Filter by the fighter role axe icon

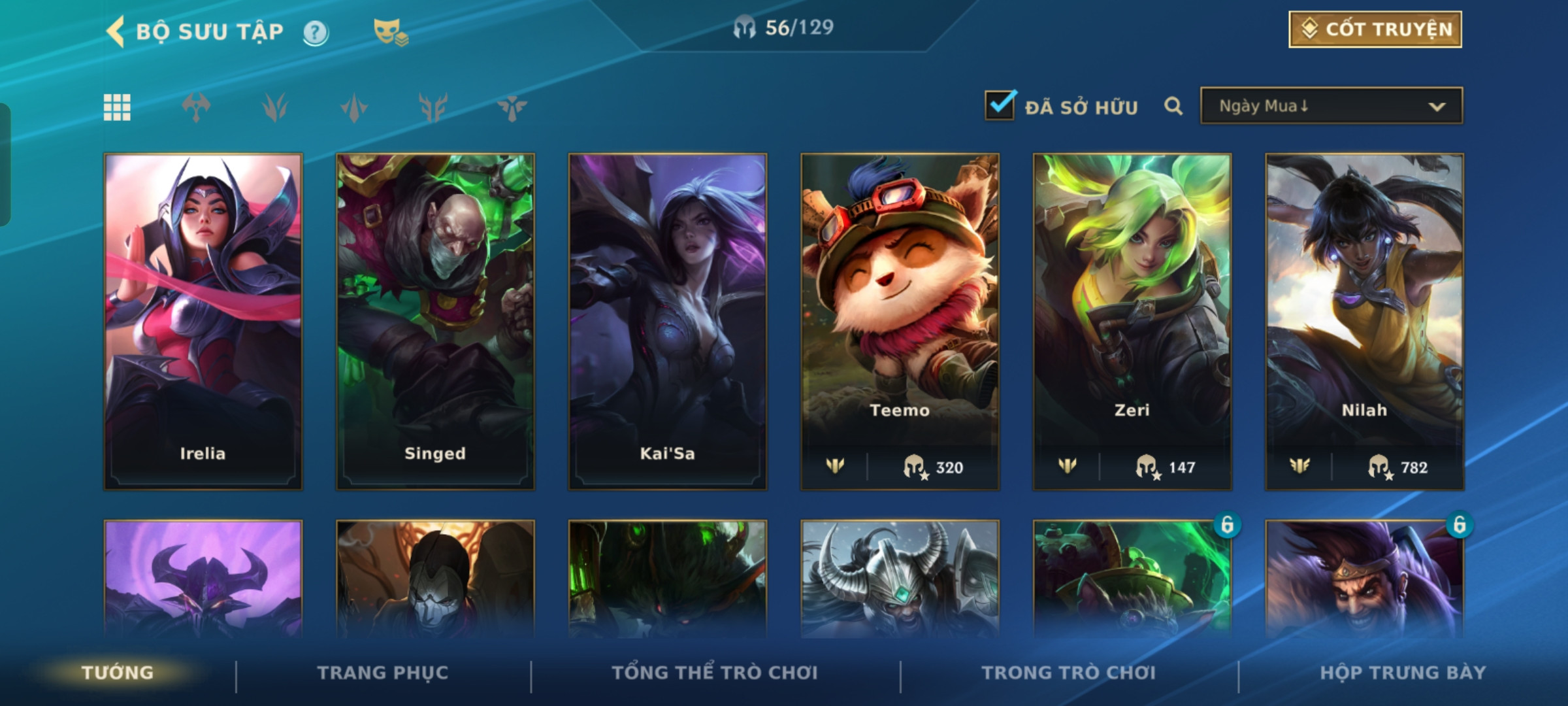pyautogui.click(x=196, y=107)
